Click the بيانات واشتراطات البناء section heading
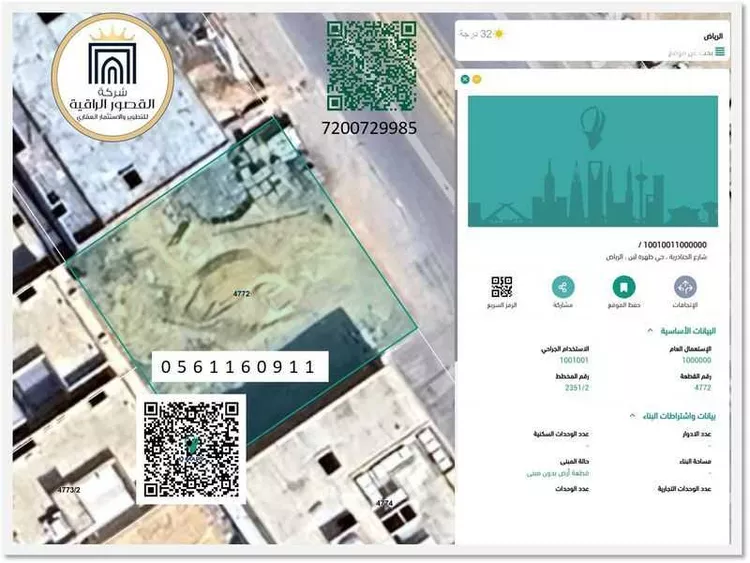This screenshot has width=750, height=563. [679, 416]
